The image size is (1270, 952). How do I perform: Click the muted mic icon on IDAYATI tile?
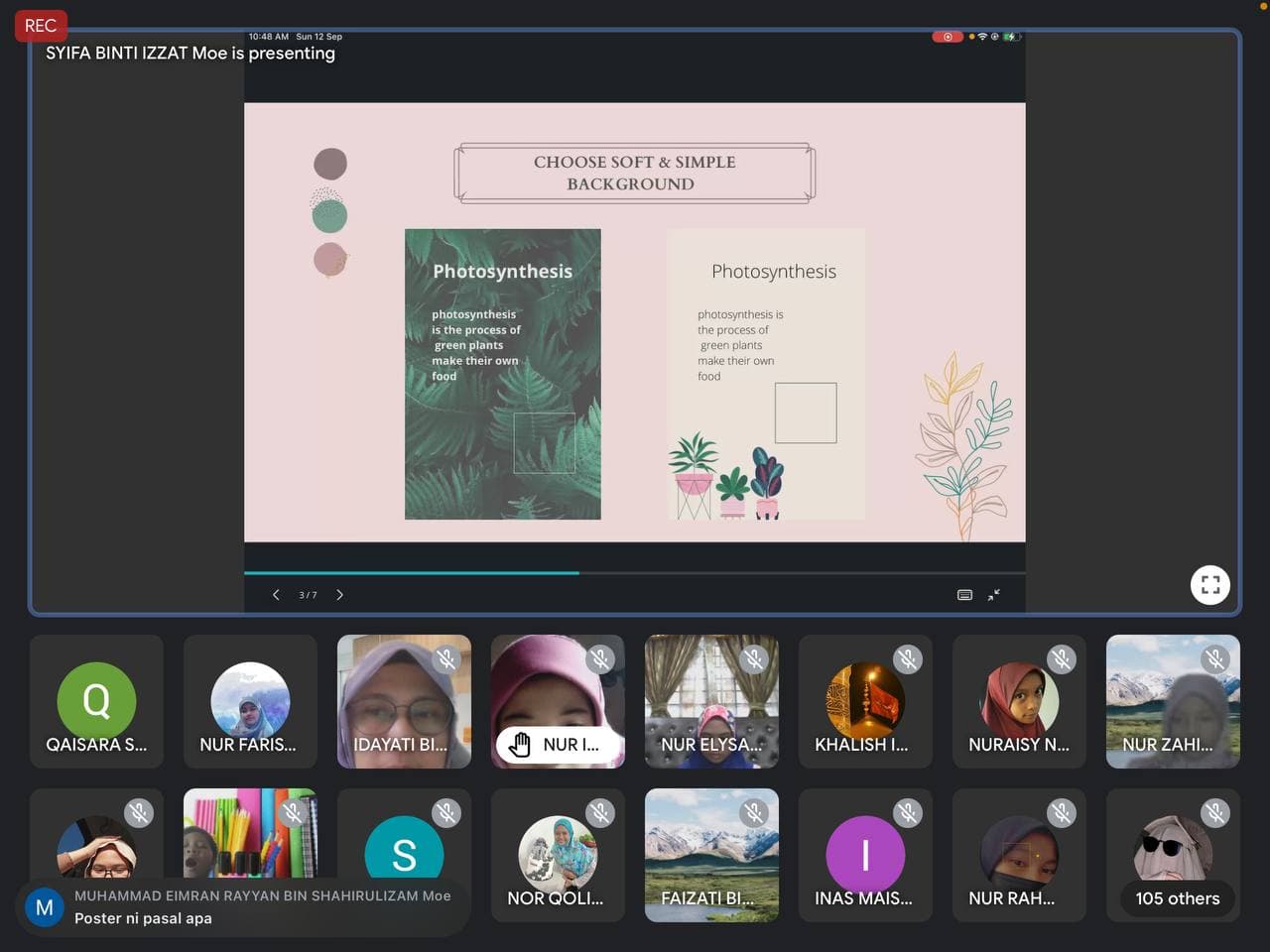446,658
